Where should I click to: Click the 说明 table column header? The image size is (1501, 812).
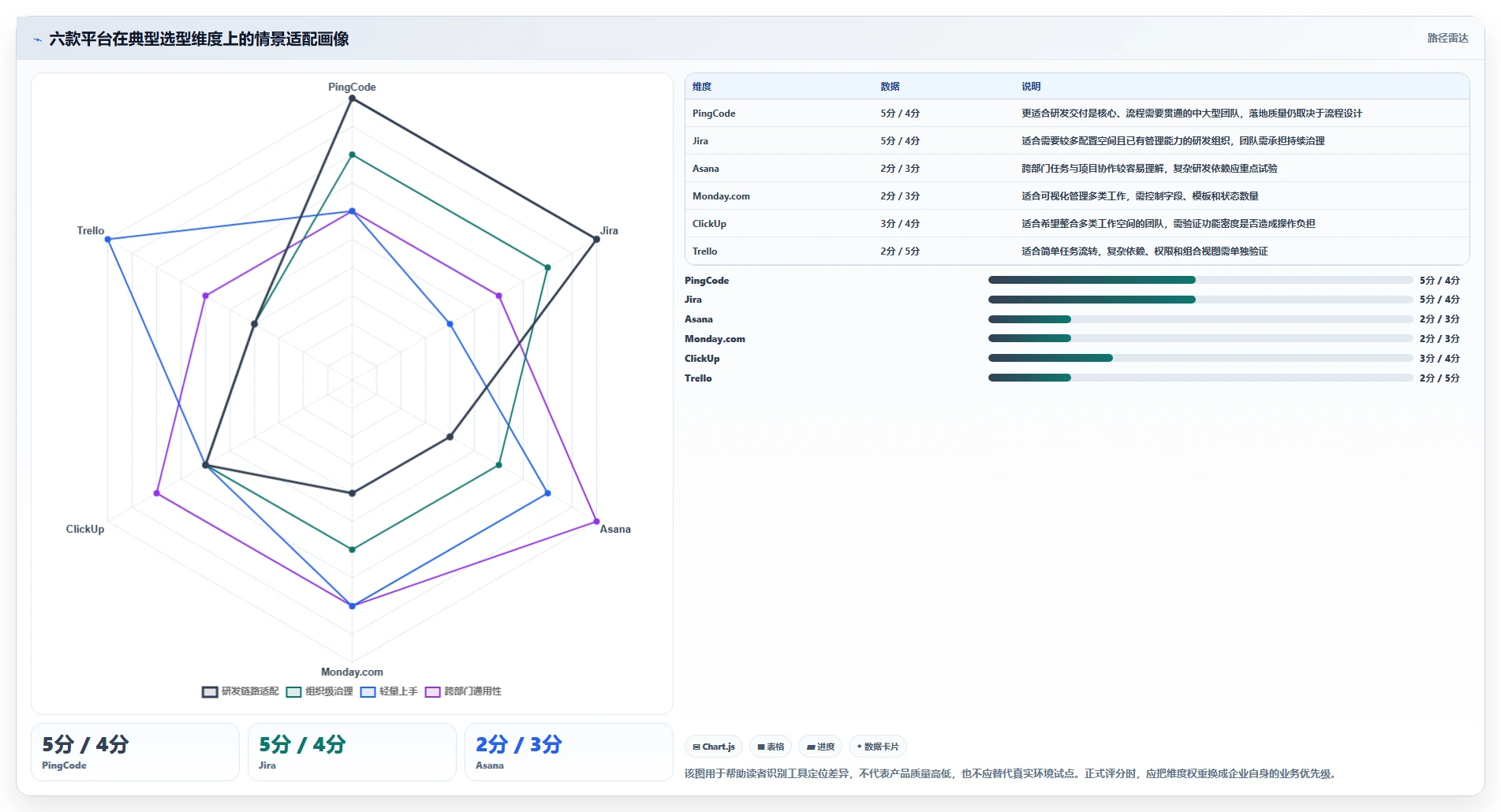[x=1031, y=87]
